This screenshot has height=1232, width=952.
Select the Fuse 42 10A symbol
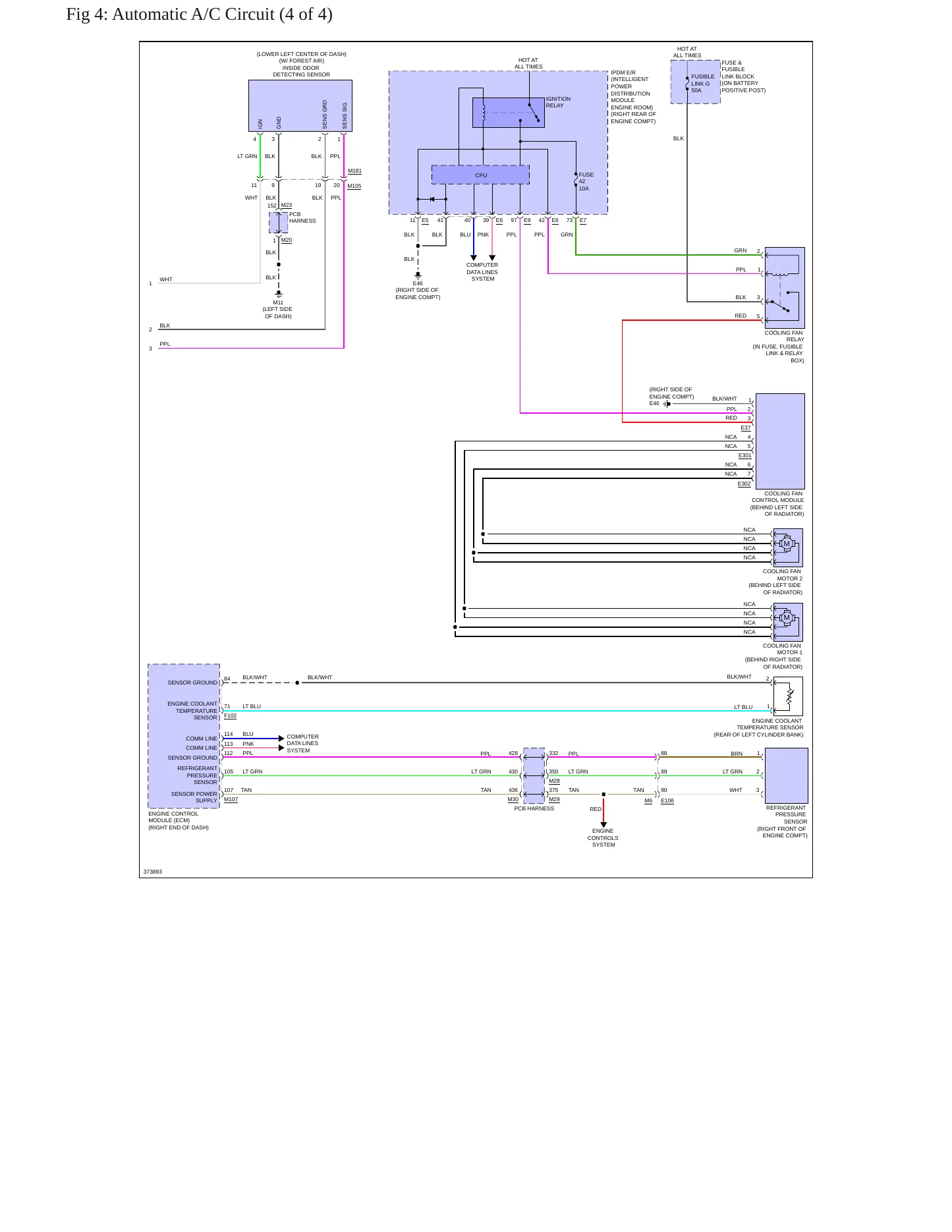pyautogui.click(x=576, y=181)
